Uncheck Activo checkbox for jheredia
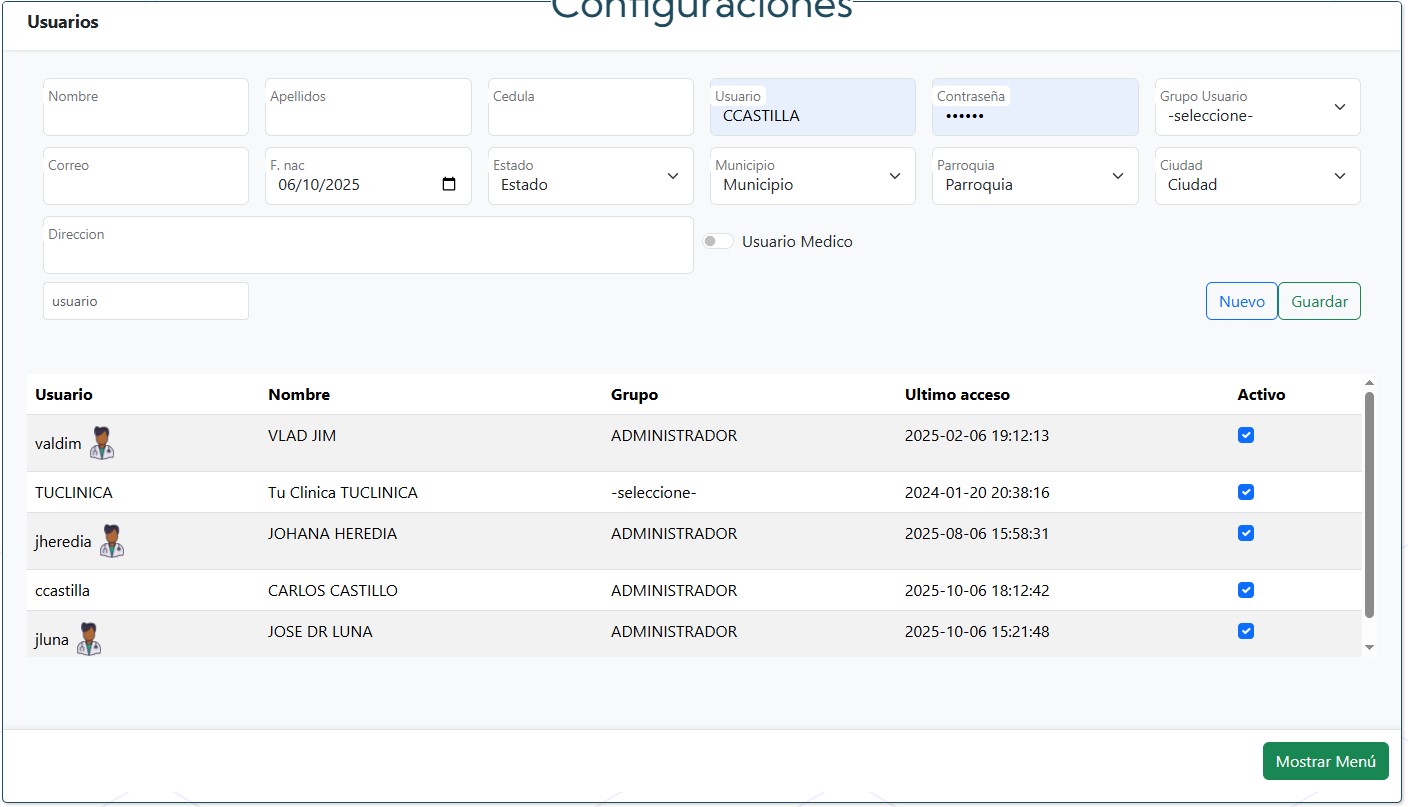This screenshot has width=1408, height=807. click(x=1246, y=533)
